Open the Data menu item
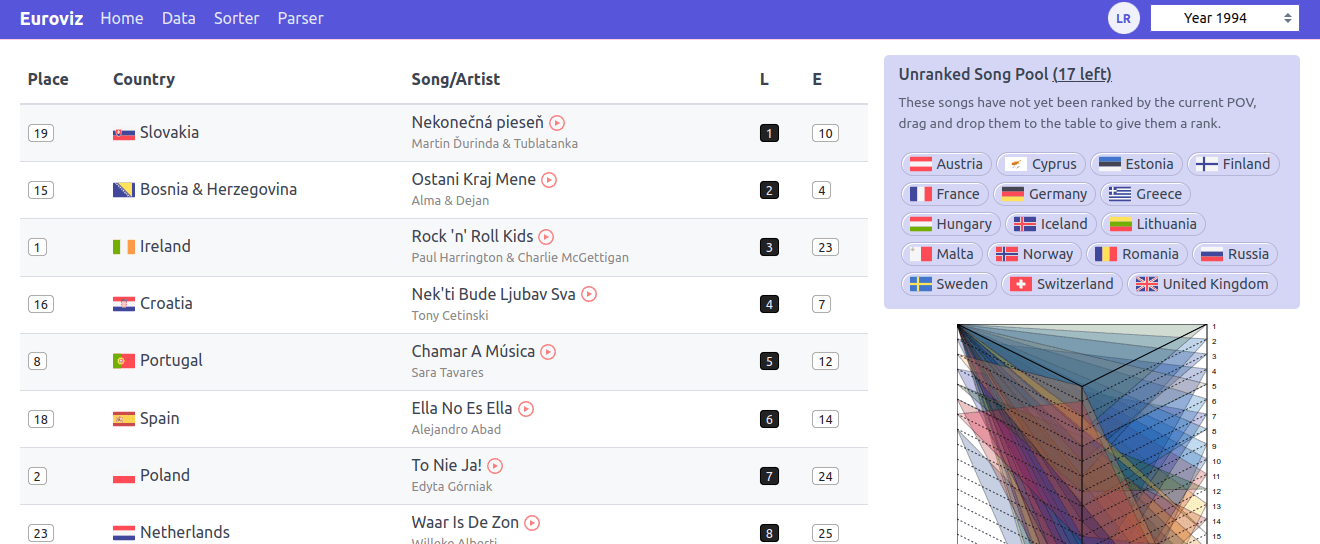This screenshot has height=544, width=1320. click(x=179, y=18)
